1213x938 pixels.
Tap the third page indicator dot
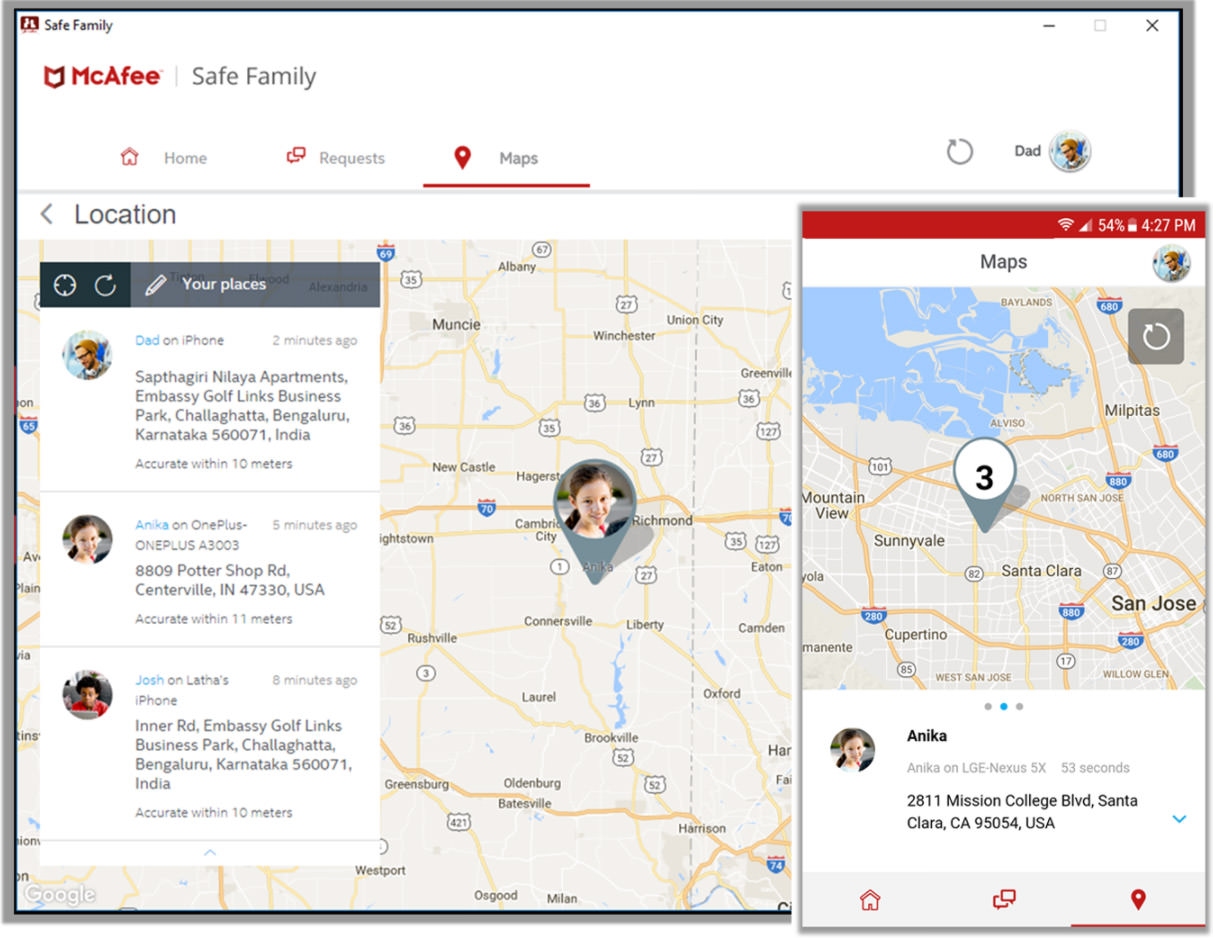[x=1019, y=706]
